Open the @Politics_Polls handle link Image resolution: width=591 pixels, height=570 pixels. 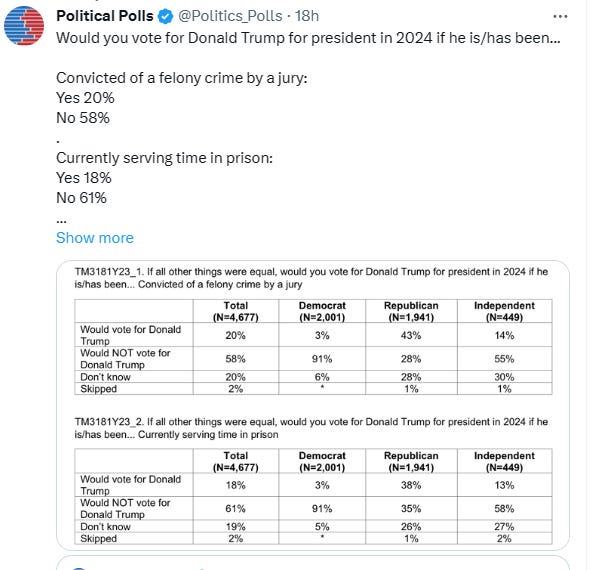(x=230, y=16)
